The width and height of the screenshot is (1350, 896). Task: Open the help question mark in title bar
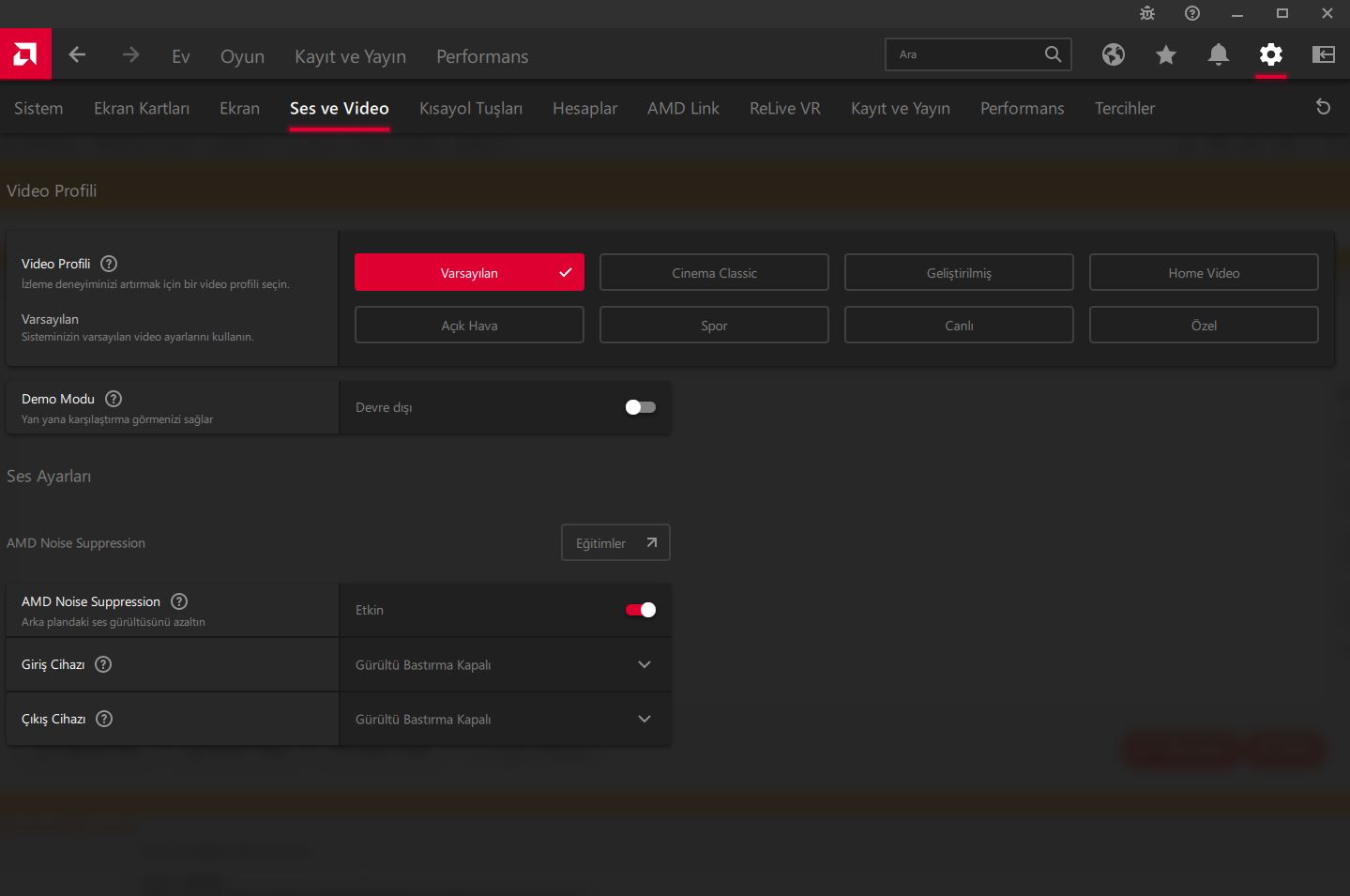1192,13
